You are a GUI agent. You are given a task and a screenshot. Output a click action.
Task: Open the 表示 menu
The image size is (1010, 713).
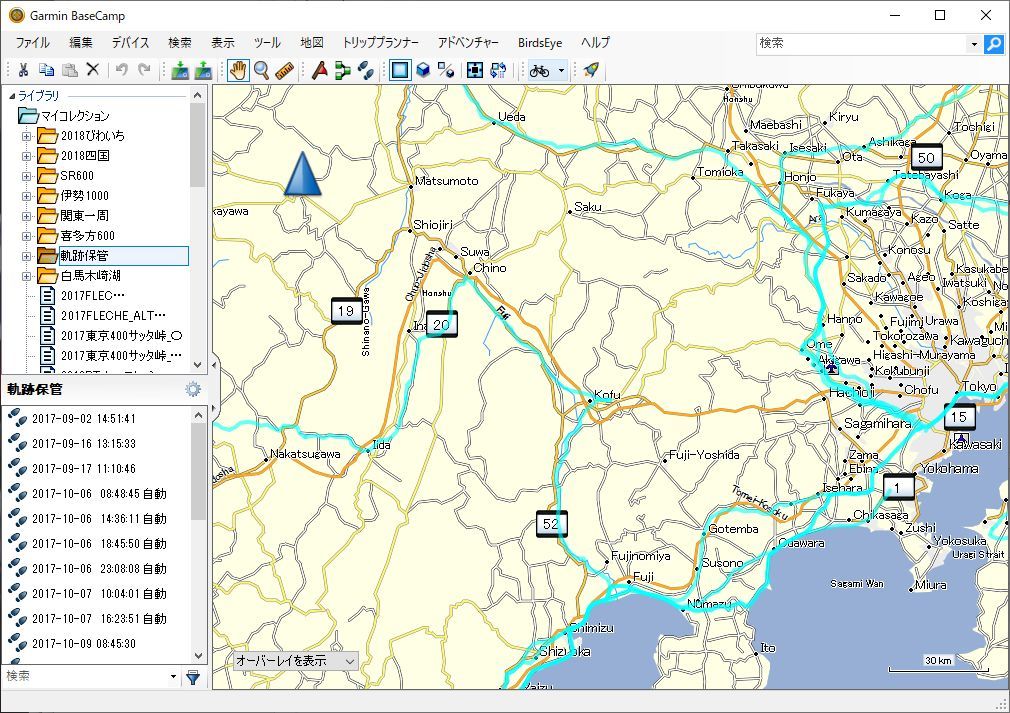pos(223,43)
